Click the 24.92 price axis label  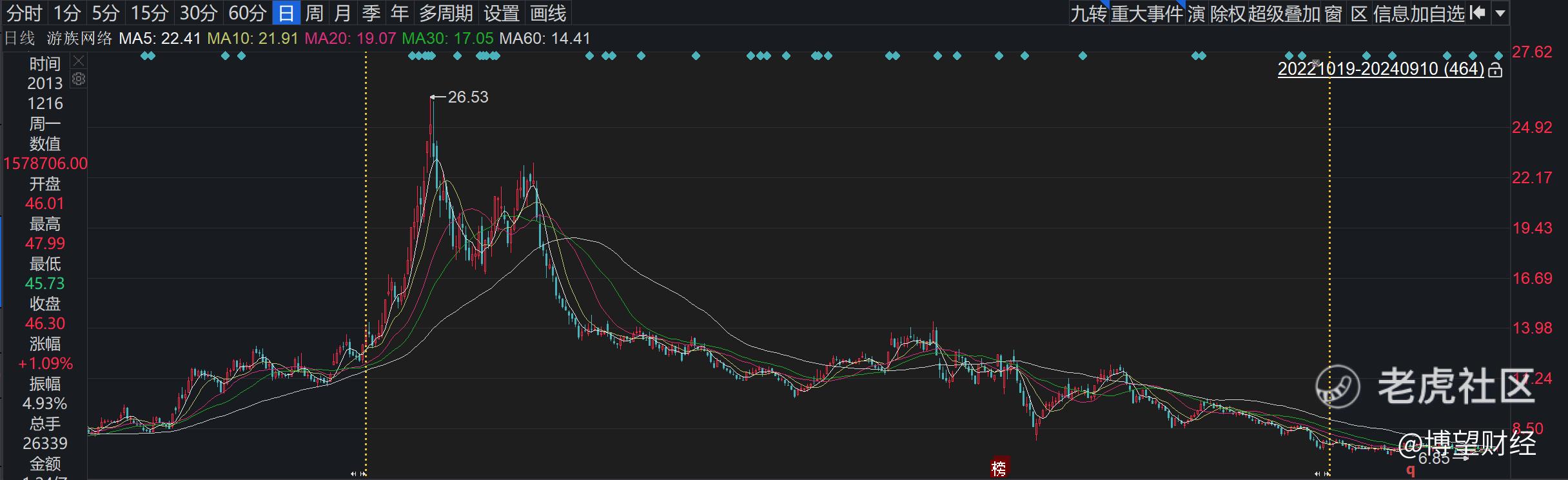pos(1532,127)
